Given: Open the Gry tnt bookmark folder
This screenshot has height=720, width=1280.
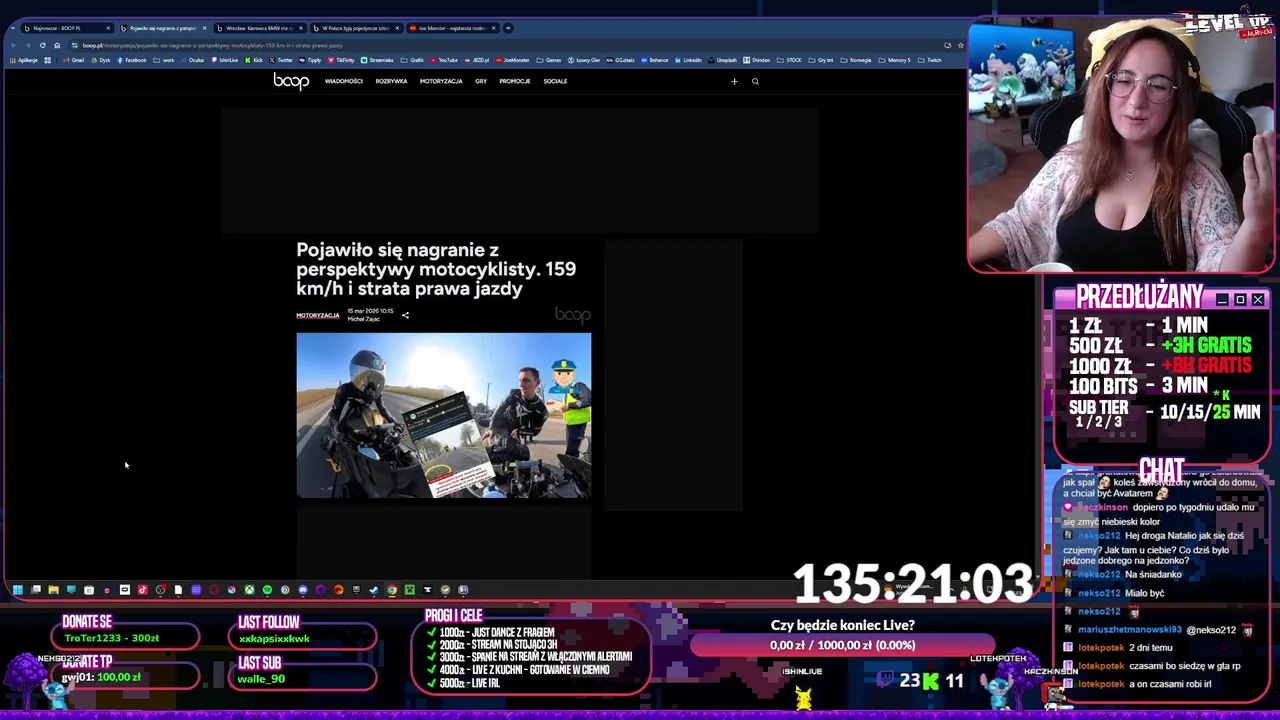Looking at the screenshot, I should tap(821, 60).
